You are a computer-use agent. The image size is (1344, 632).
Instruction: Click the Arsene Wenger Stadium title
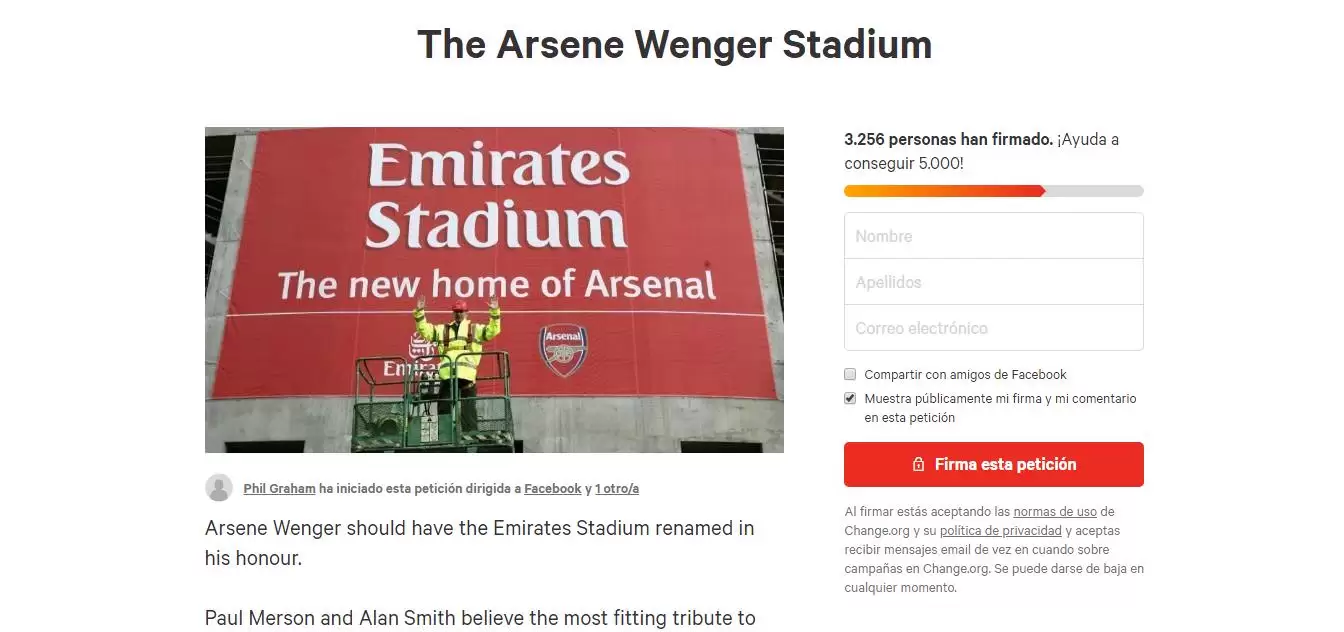674,45
